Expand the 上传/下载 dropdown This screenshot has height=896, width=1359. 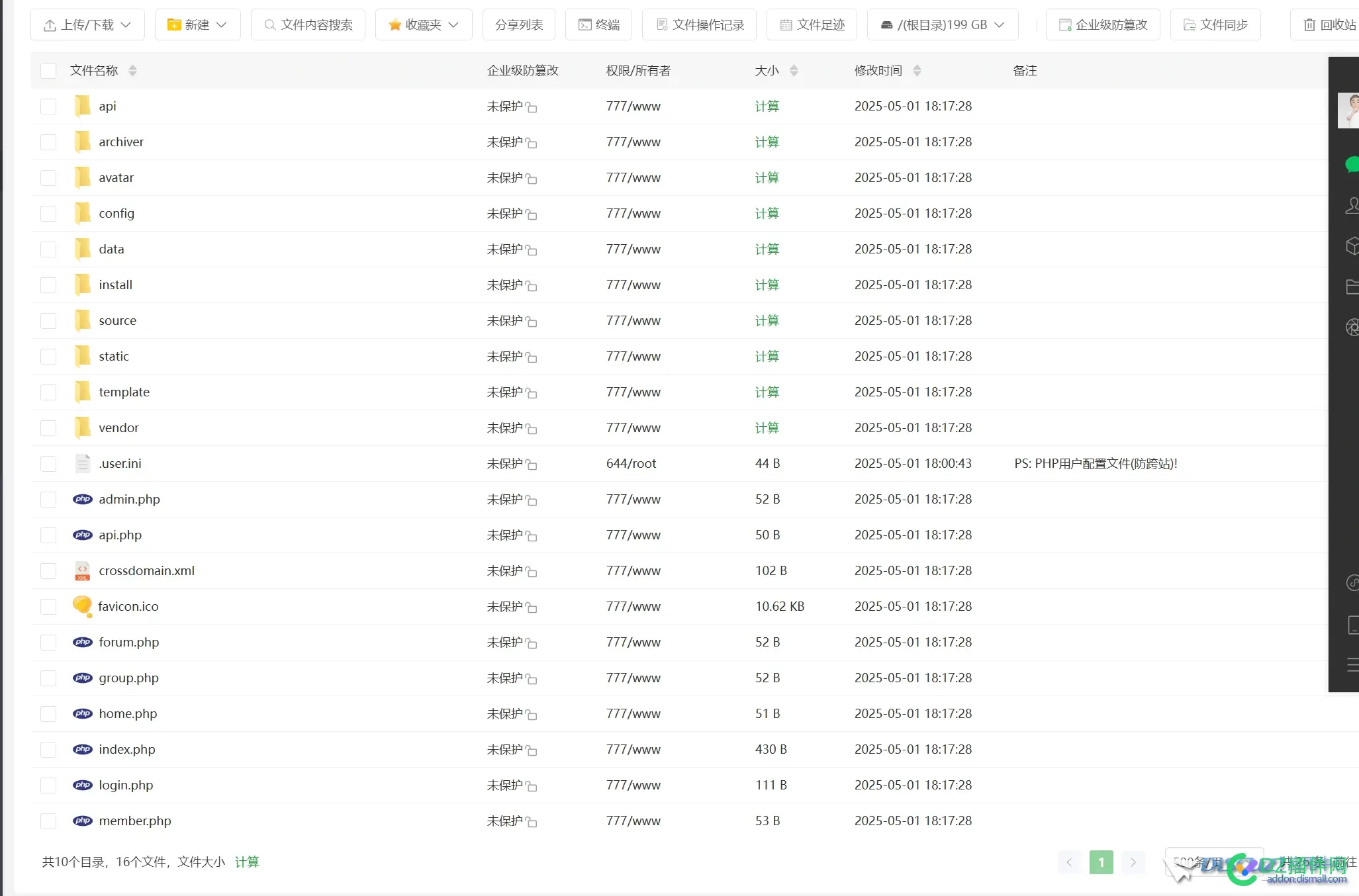[x=87, y=24]
